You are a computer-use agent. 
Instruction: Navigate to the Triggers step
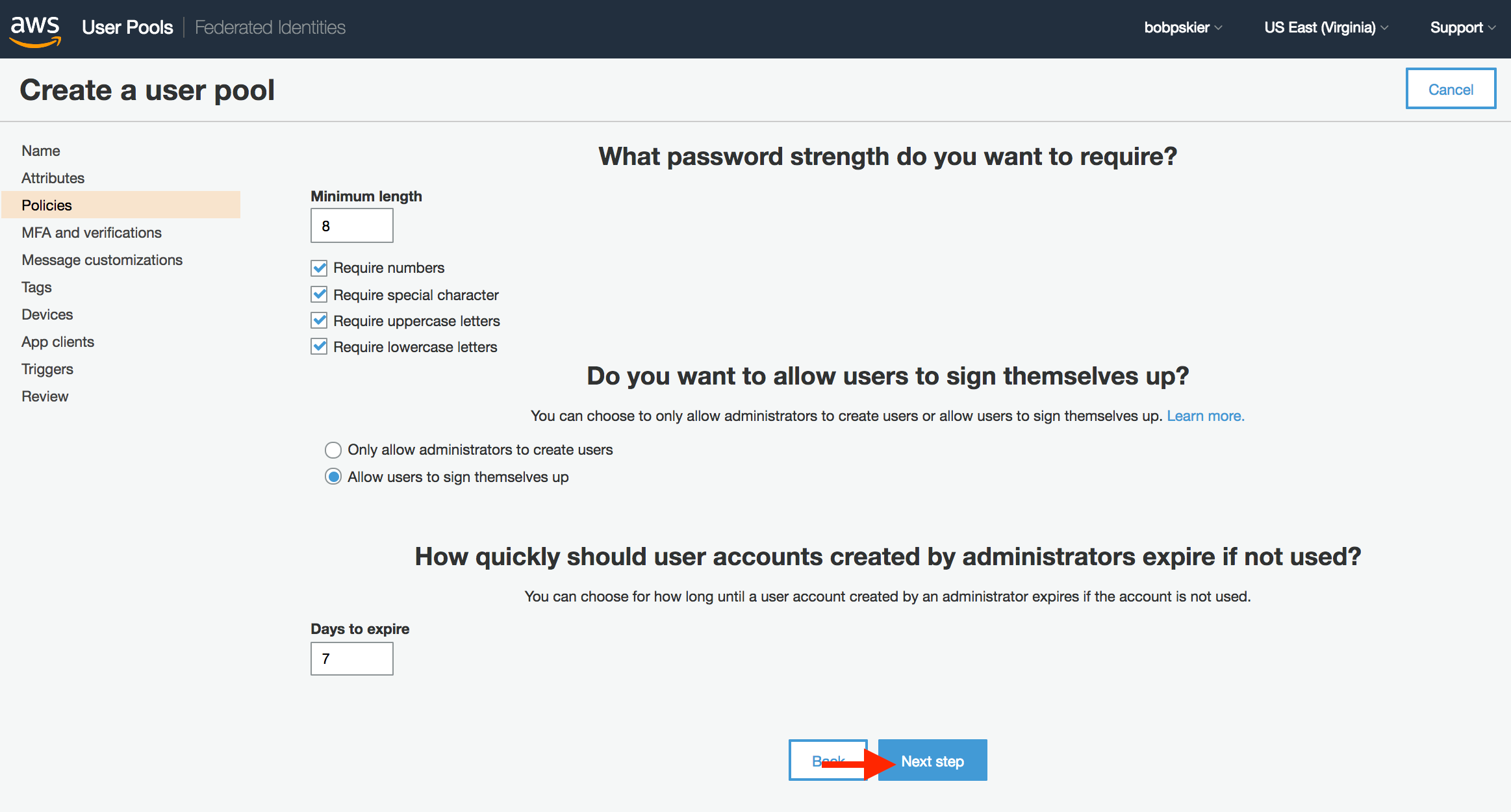tap(47, 369)
